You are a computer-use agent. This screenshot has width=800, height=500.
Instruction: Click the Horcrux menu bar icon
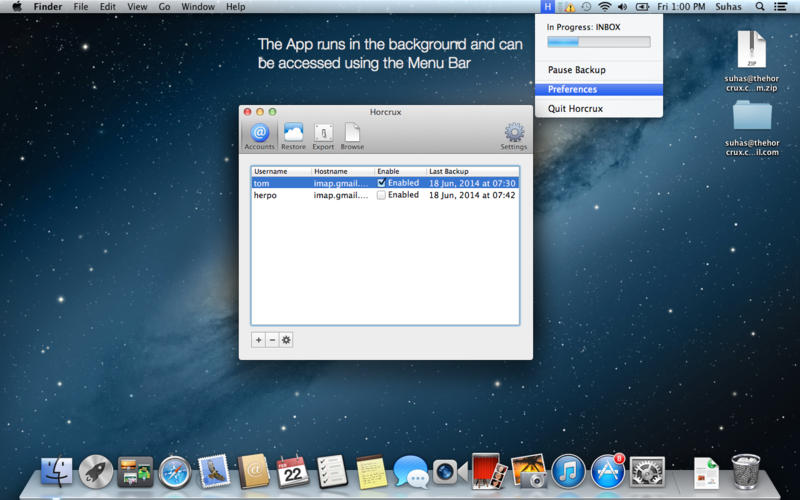coord(548,7)
